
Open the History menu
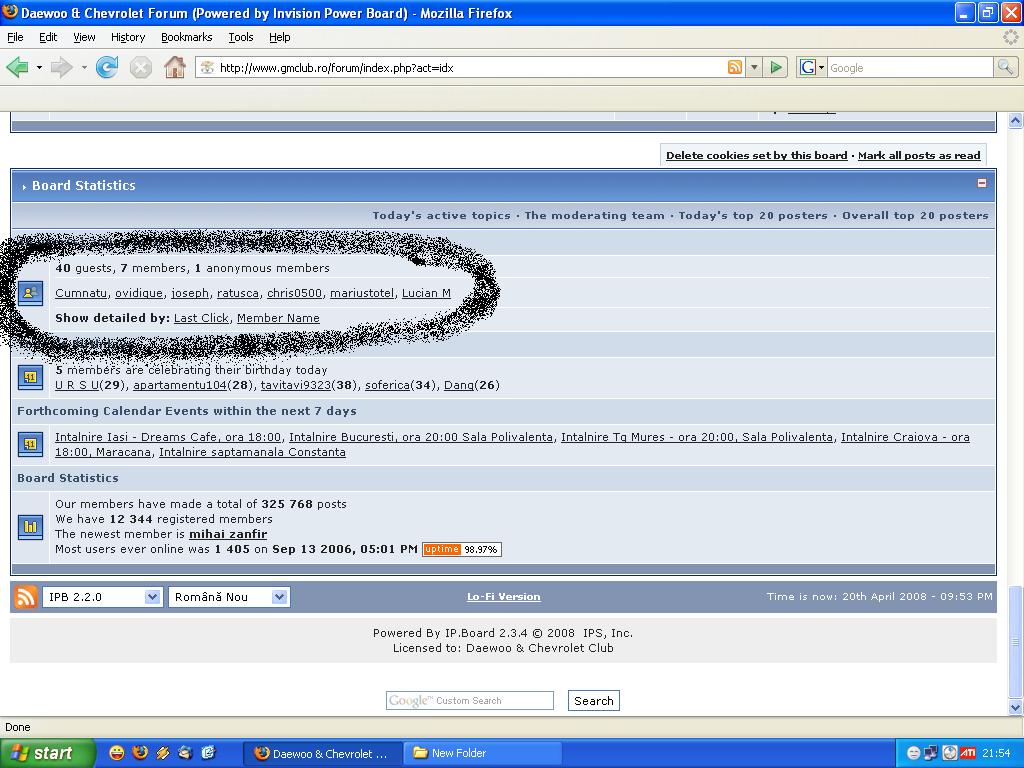pos(128,37)
